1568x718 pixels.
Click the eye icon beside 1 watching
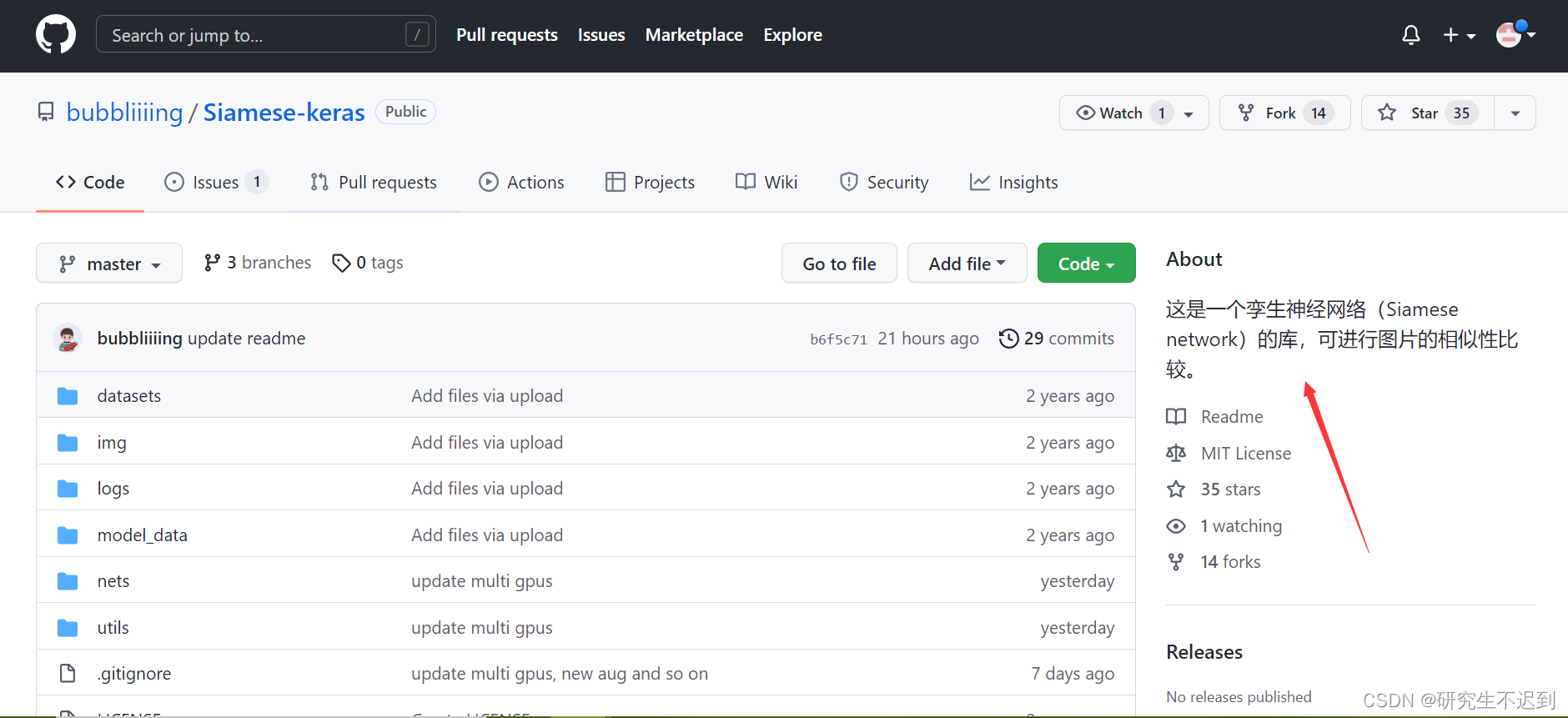[1176, 526]
